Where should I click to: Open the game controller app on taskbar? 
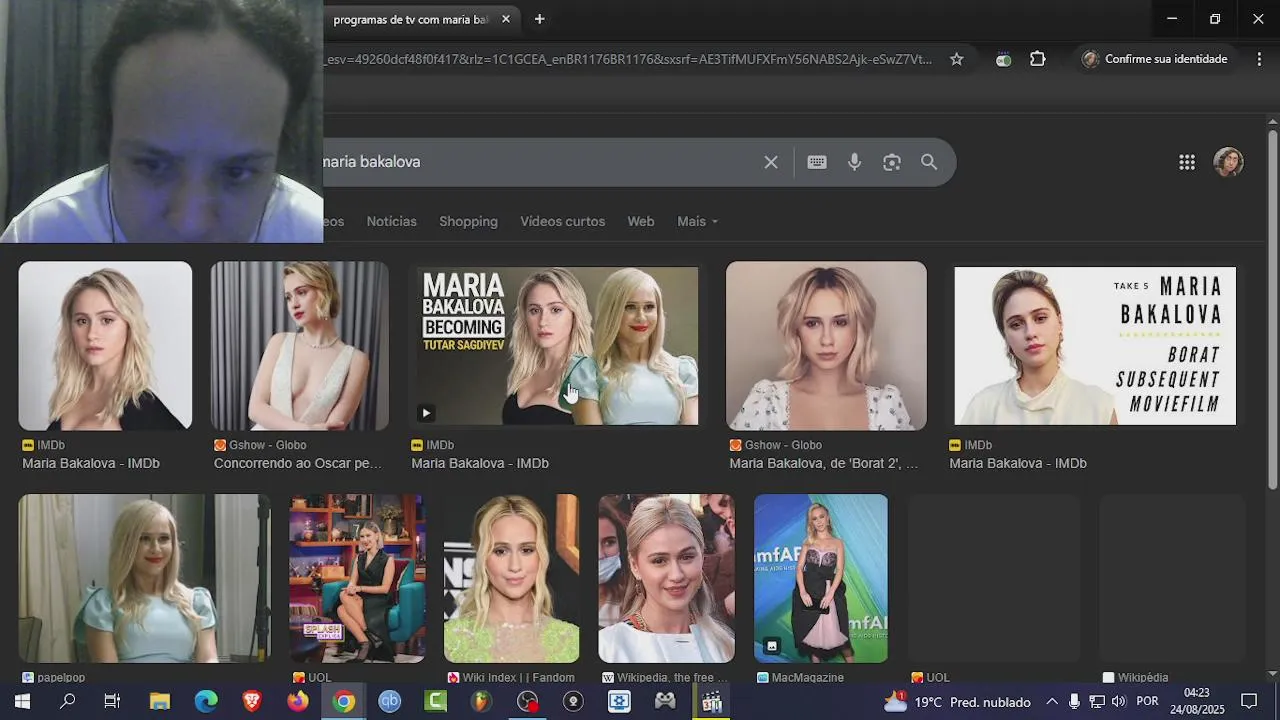(665, 701)
